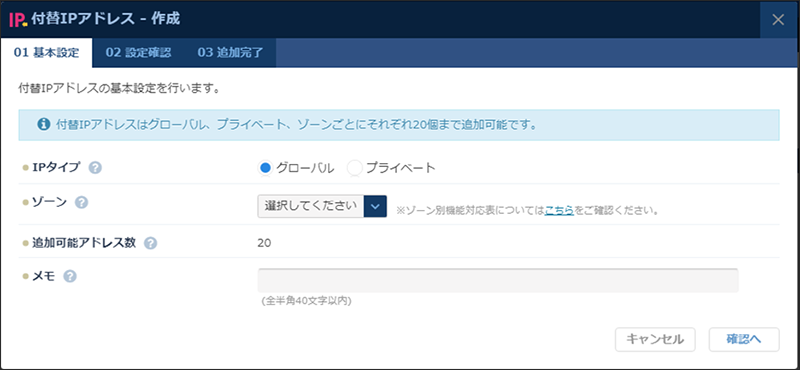The width and height of the screenshot is (800, 370).
Task: Open the 選択してください zone dropdown
Action: click(x=322, y=206)
